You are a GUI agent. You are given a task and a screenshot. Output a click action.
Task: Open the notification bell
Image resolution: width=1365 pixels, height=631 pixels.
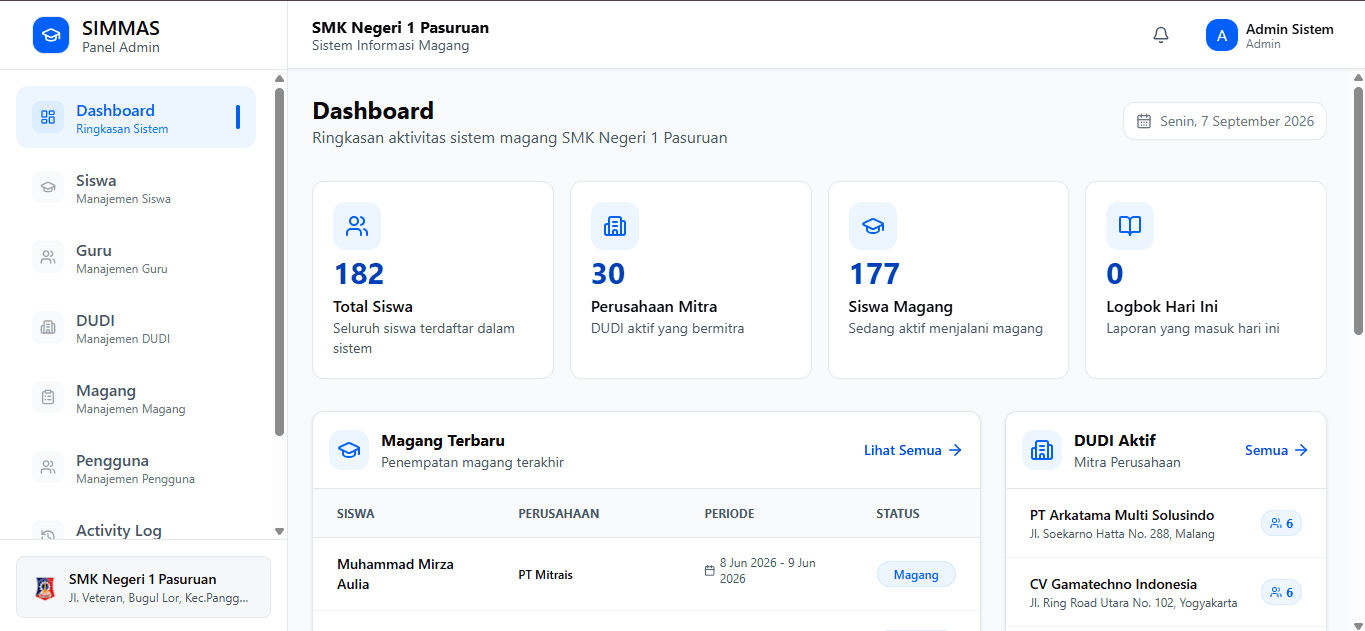1161,35
